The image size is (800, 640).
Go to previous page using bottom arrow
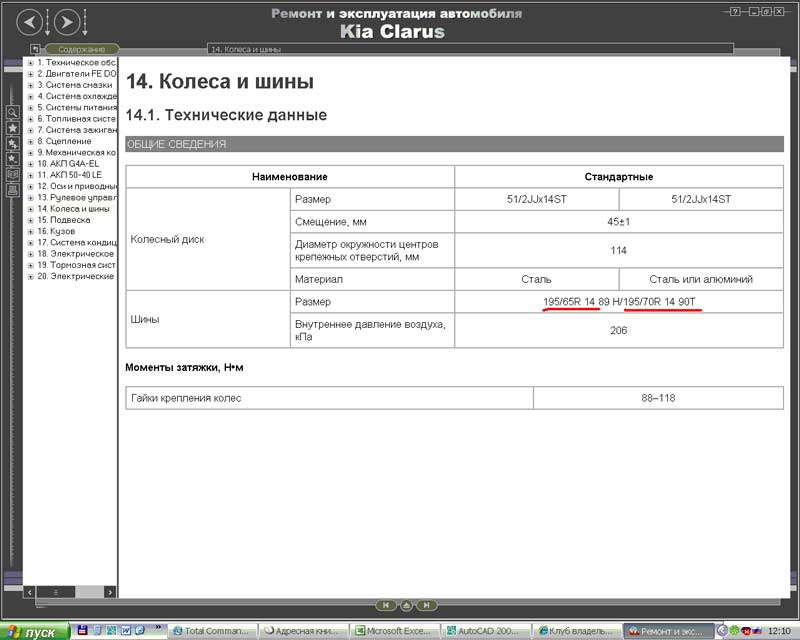point(386,605)
